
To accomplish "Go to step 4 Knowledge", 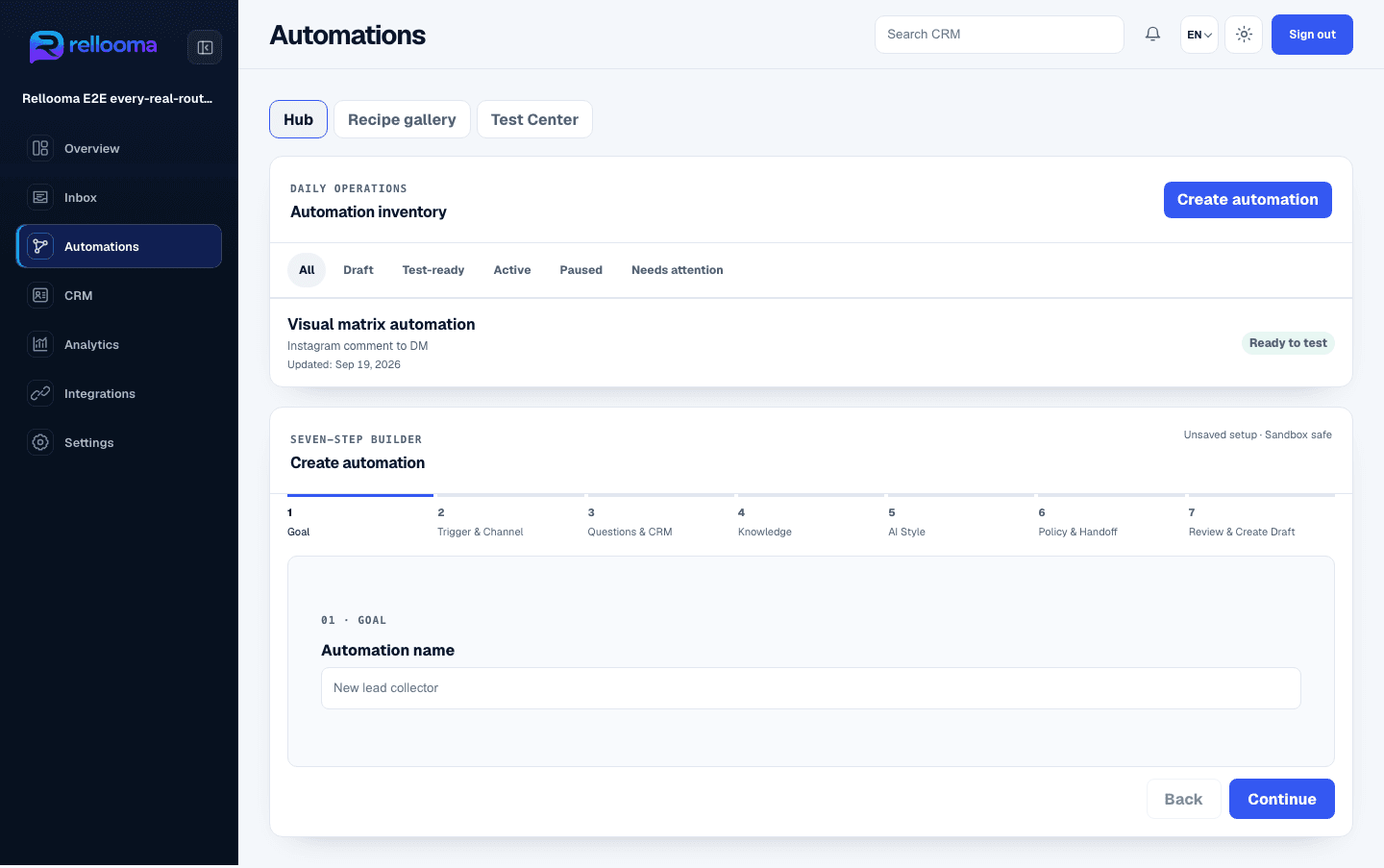I will (810, 520).
